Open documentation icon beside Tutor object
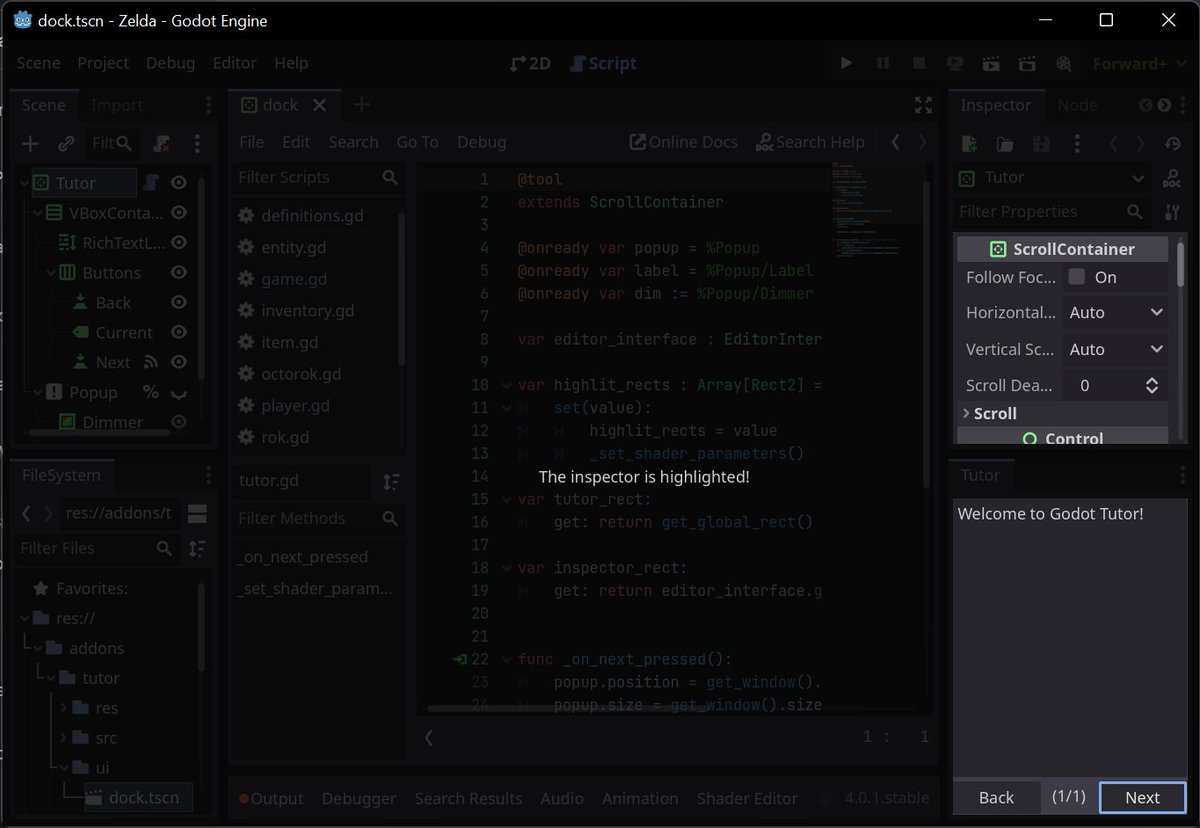The width and height of the screenshot is (1200, 828). (1172, 178)
